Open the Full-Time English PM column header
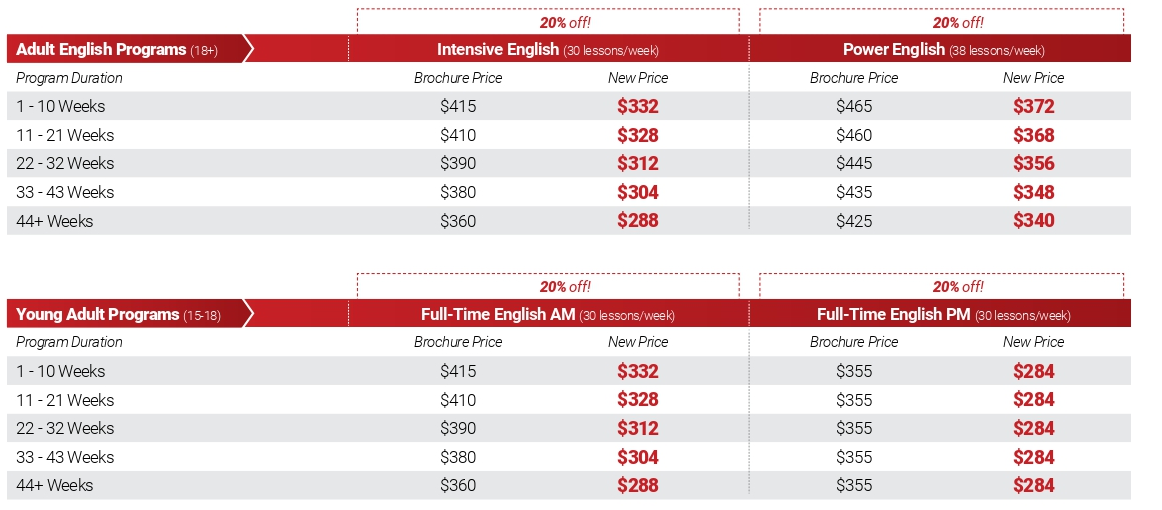Image resolution: width=1162 pixels, height=510 pixels. 943,314
